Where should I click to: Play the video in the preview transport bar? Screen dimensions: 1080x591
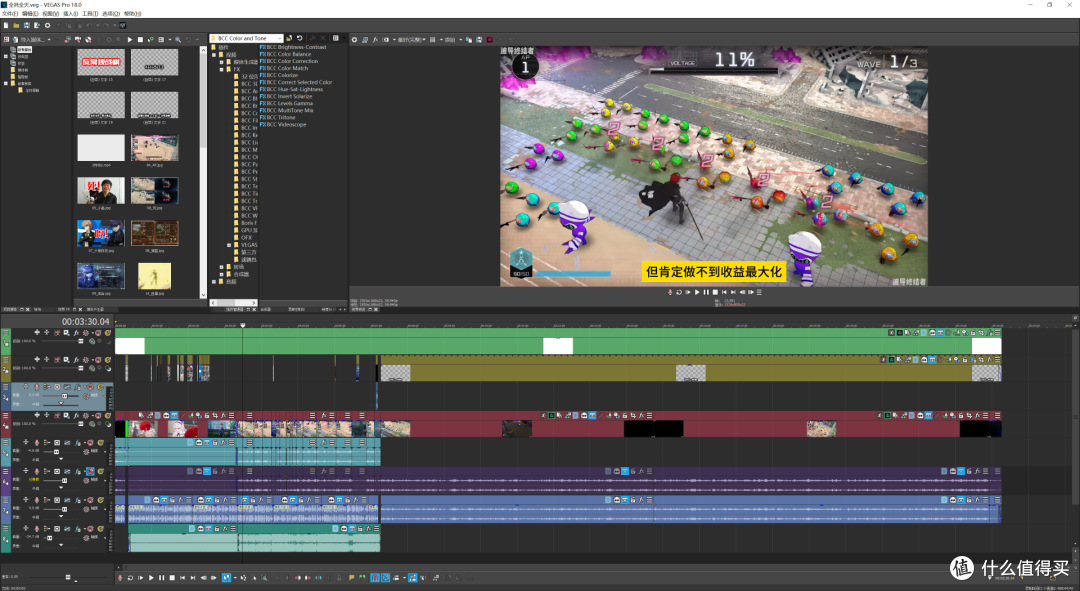(x=697, y=292)
